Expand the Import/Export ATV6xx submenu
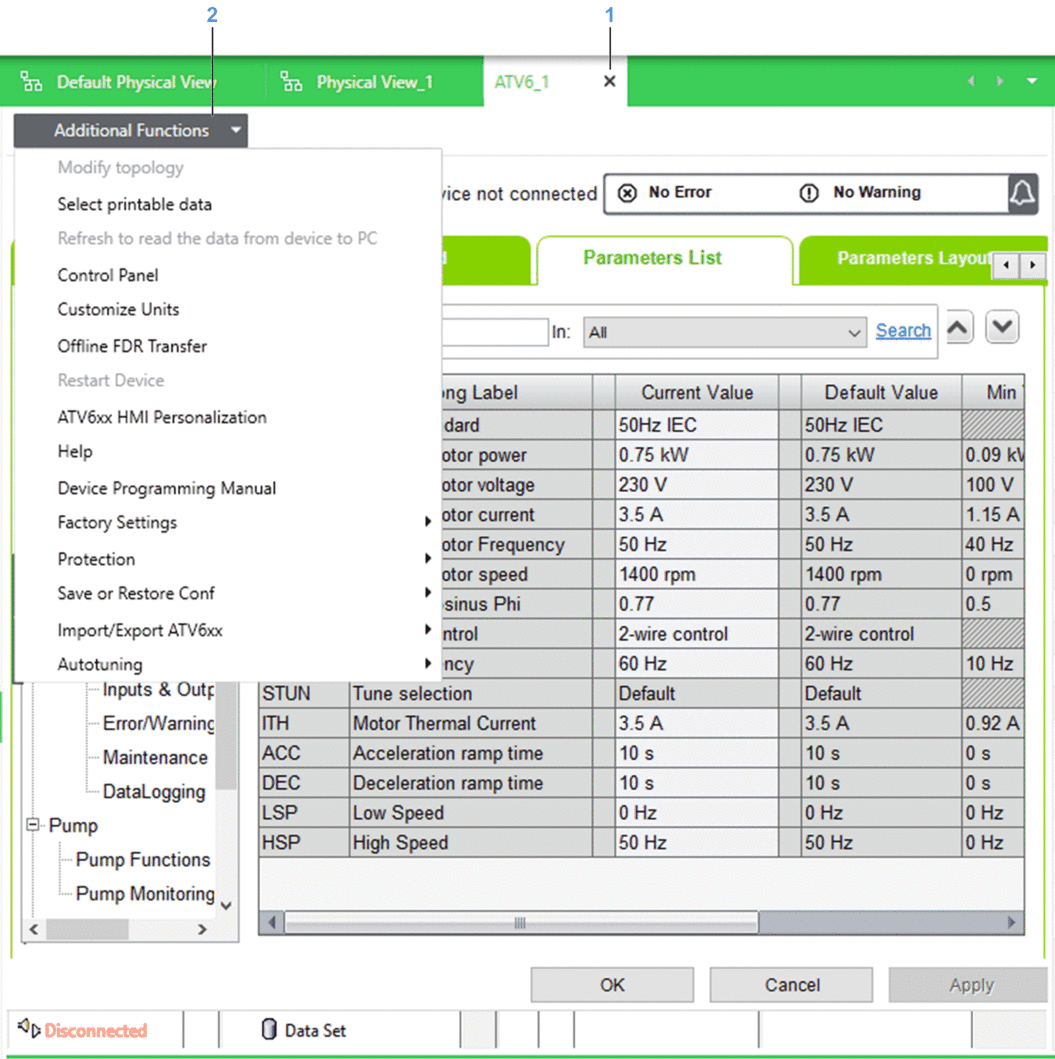The width and height of the screenshot is (1055, 1059). [x=428, y=629]
